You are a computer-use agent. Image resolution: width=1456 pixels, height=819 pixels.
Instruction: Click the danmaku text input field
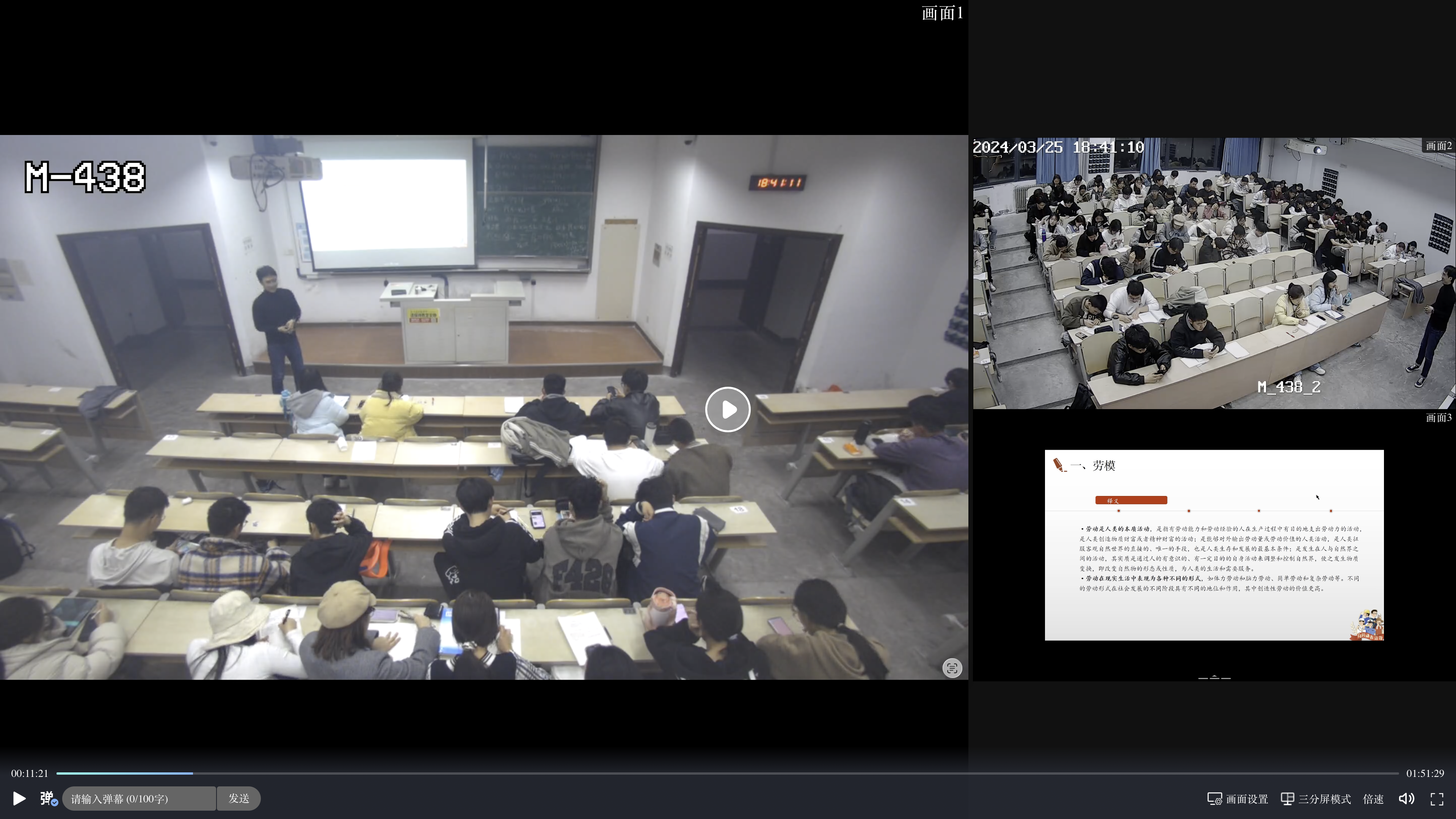pyautogui.click(x=138, y=799)
